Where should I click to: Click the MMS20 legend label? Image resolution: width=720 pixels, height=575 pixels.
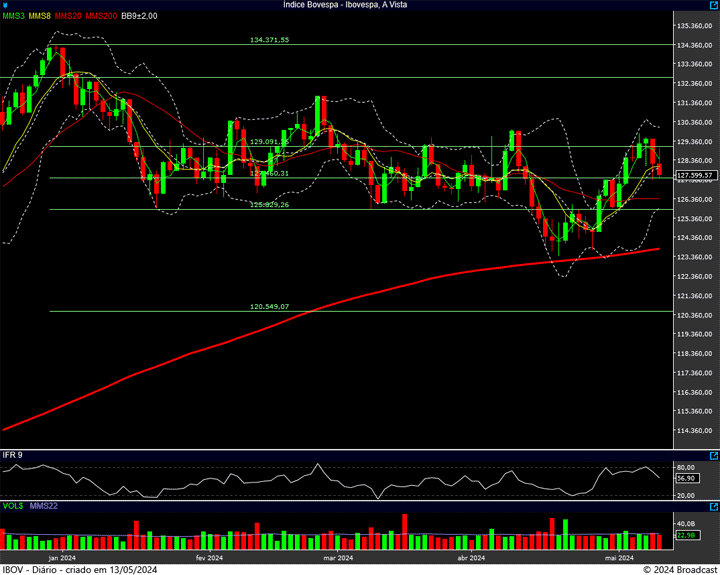click(x=68, y=17)
